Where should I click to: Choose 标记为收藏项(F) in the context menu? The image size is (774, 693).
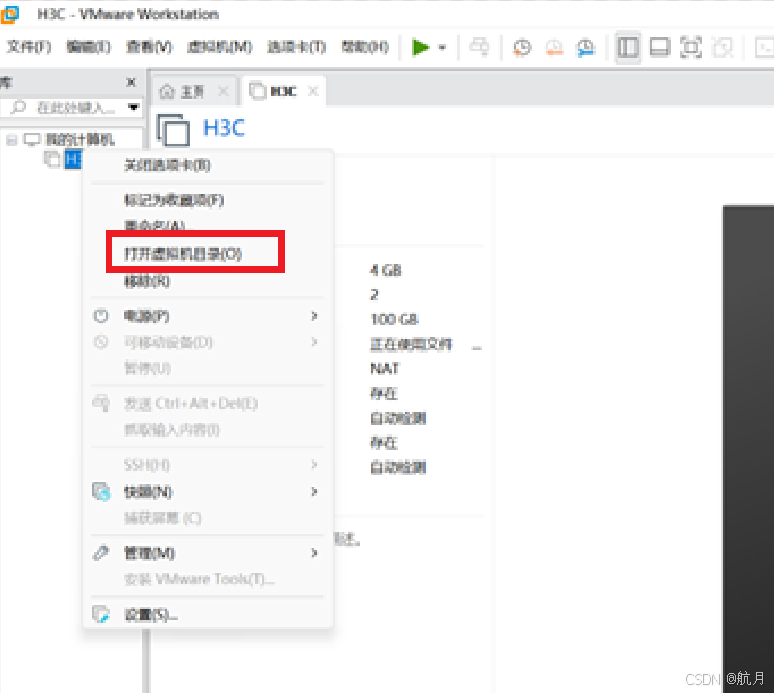pyautogui.click(x=208, y=200)
